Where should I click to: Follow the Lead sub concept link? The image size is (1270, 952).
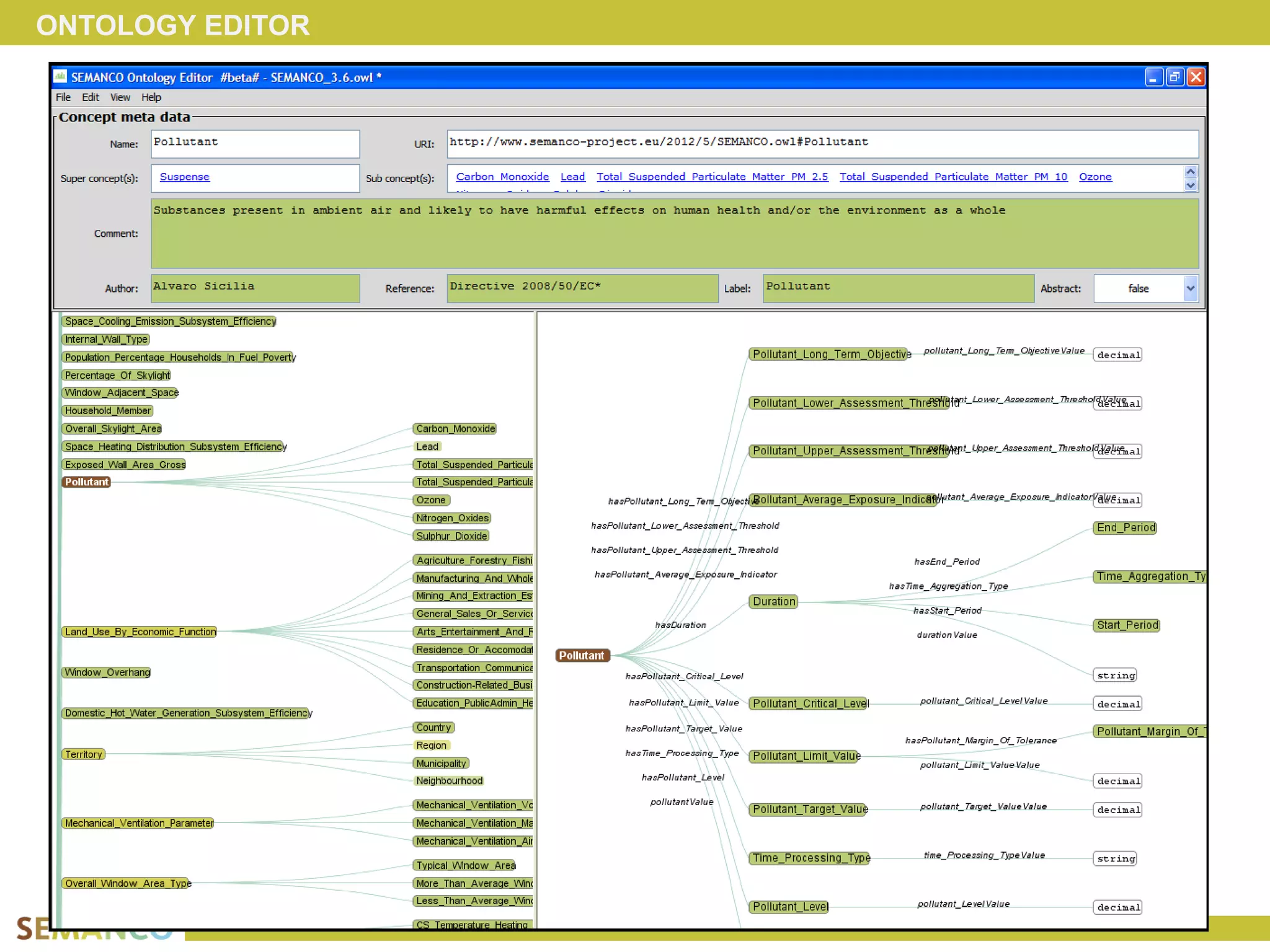(x=573, y=177)
